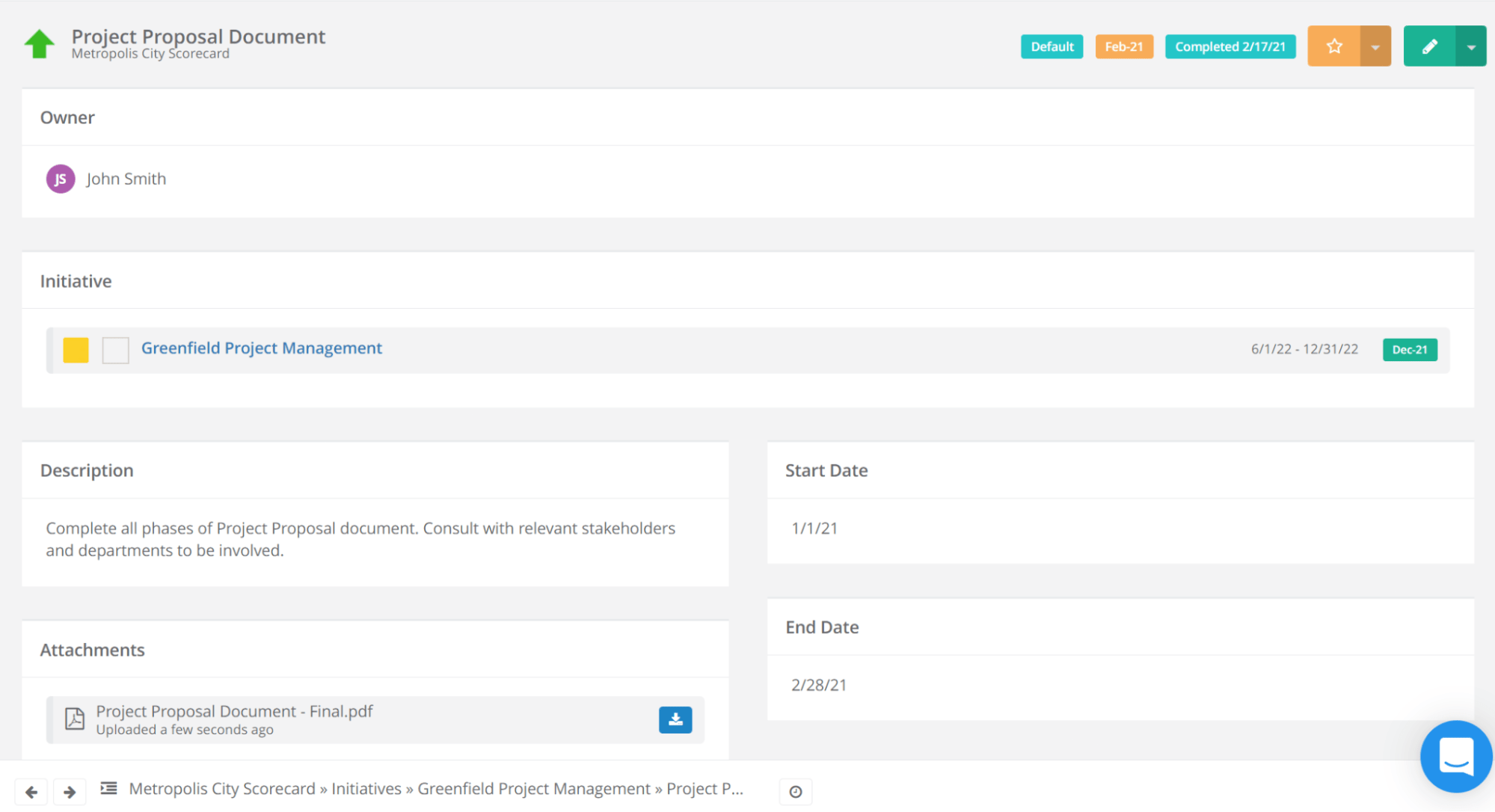The width and height of the screenshot is (1495, 812).
Task: Expand the edit button dropdown arrow
Action: tap(1470, 46)
